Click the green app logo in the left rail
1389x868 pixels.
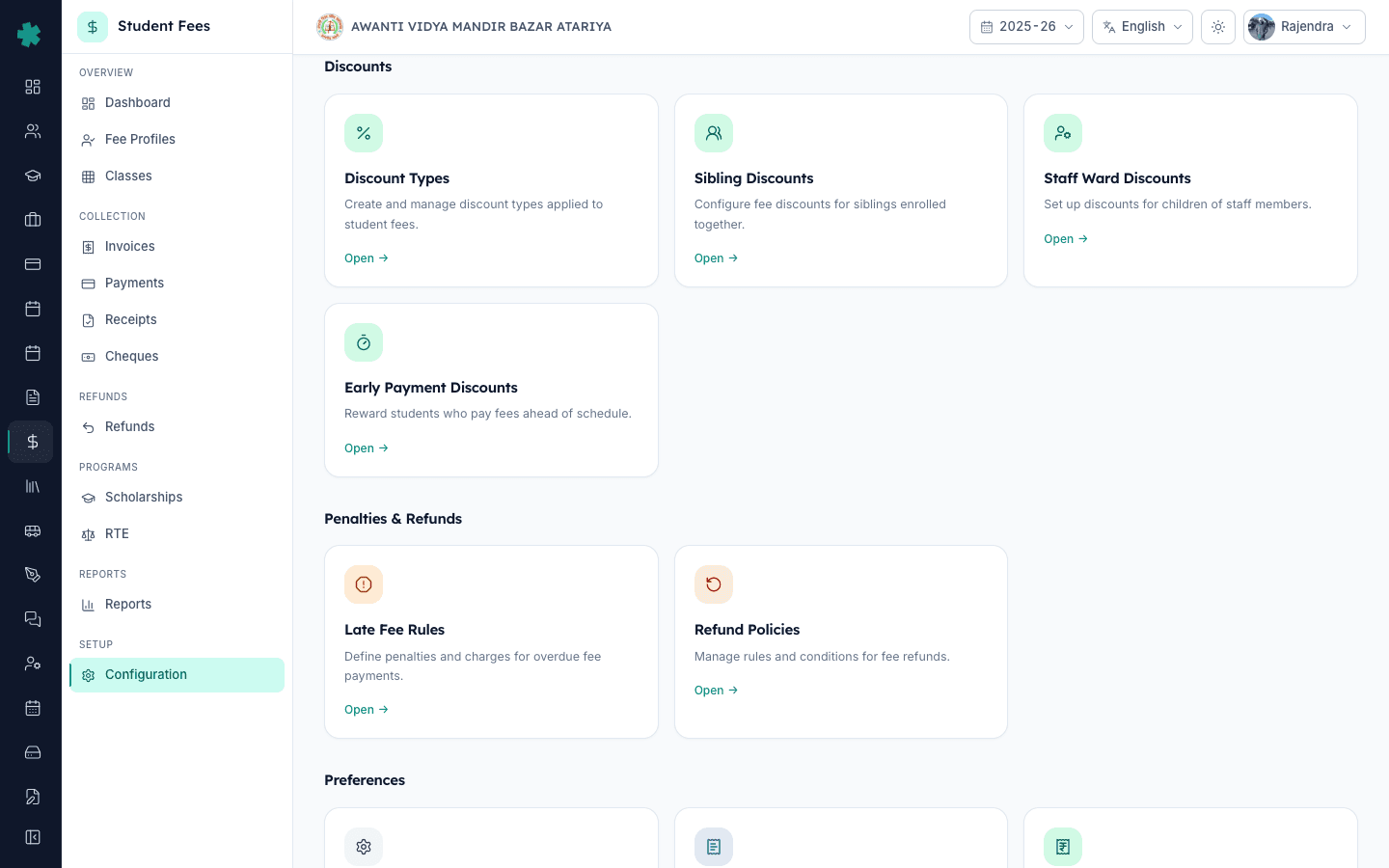pos(29,35)
